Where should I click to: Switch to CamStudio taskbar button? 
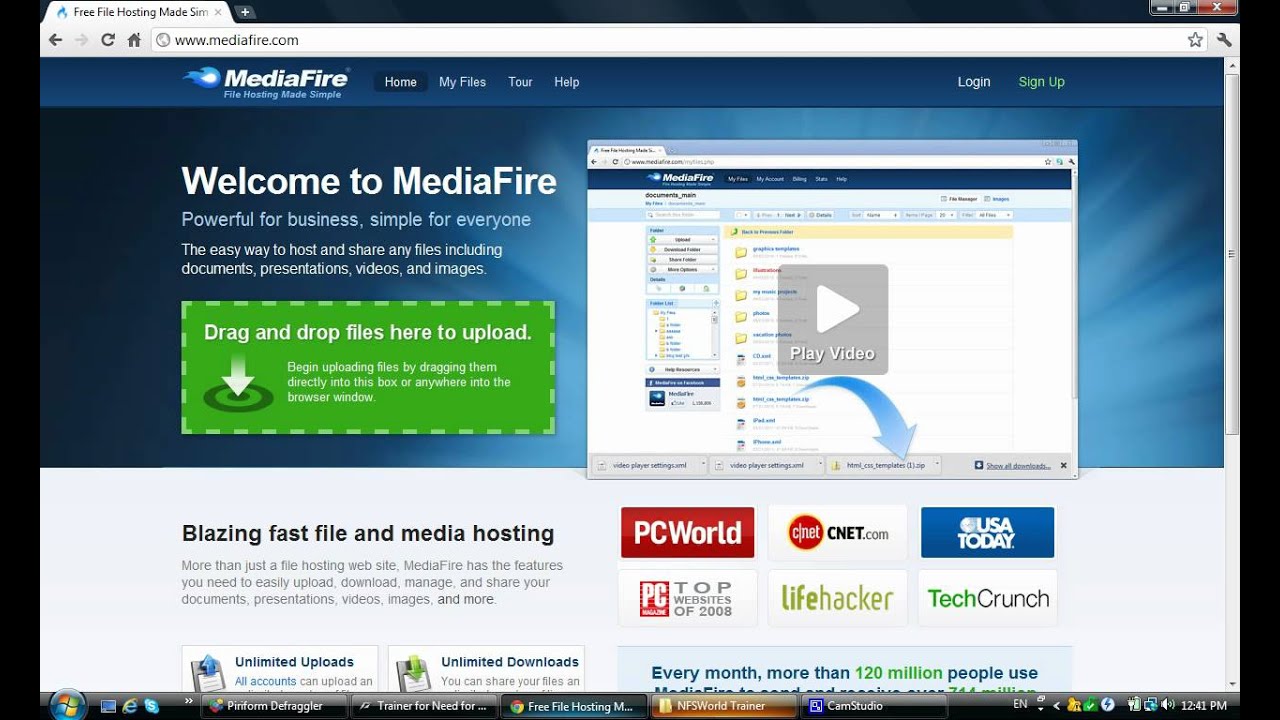874,706
